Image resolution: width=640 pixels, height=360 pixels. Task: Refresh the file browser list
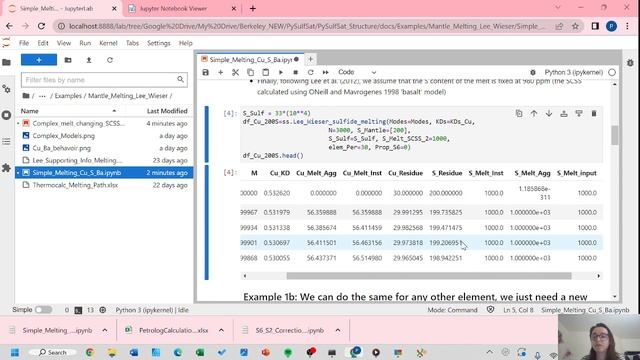(109, 60)
